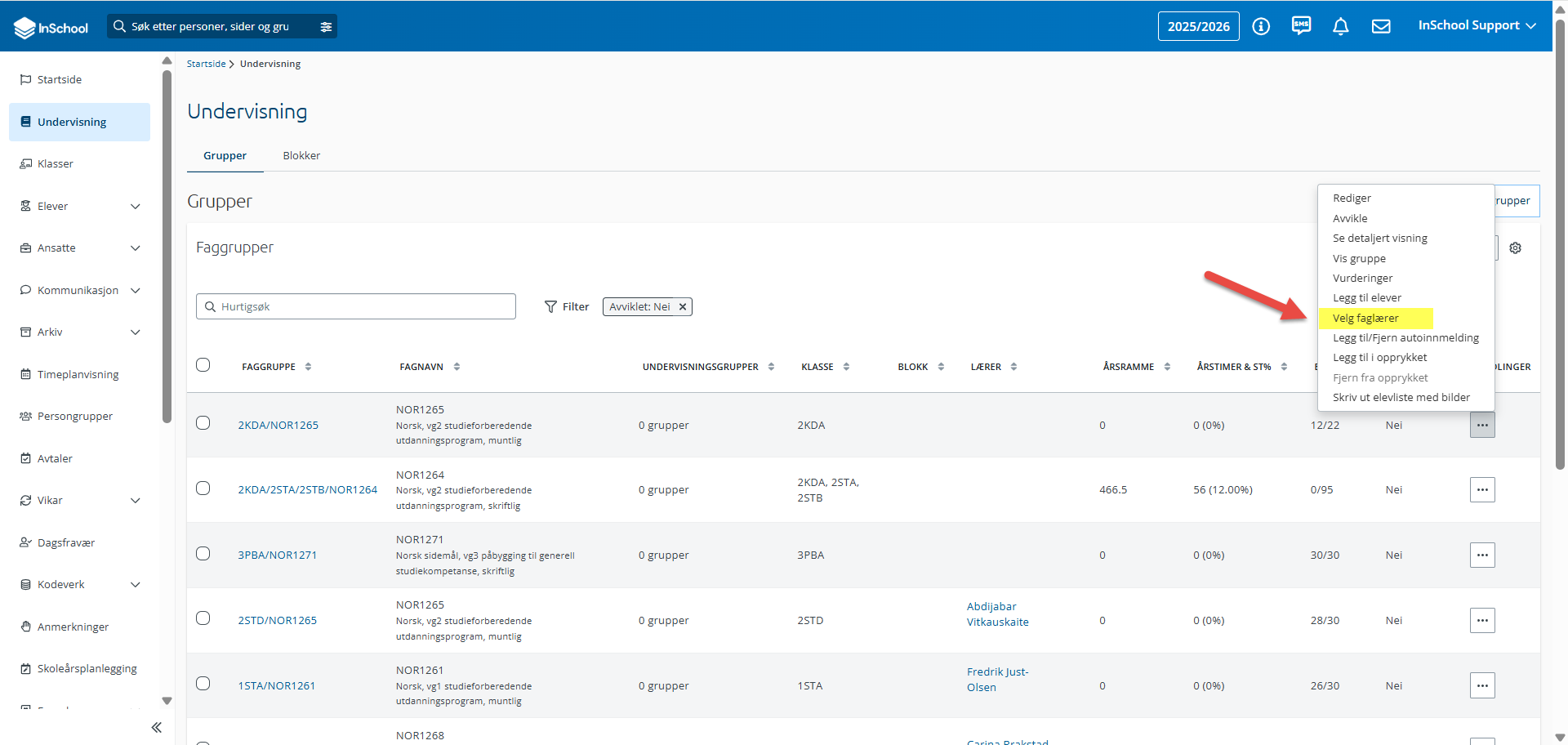Toggle the select-all header checkbox
1568x745 pixels.
coord(203,364)
